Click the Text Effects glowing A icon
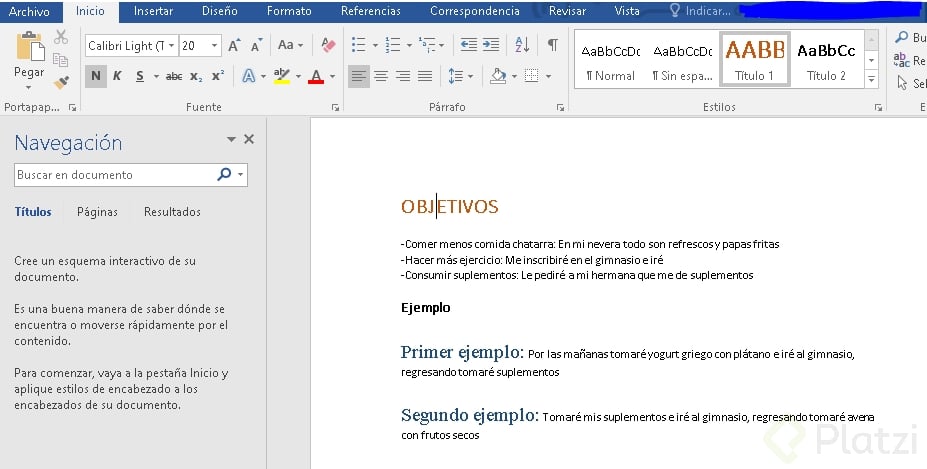Viewport: 927px width, 469px height. 249,76
